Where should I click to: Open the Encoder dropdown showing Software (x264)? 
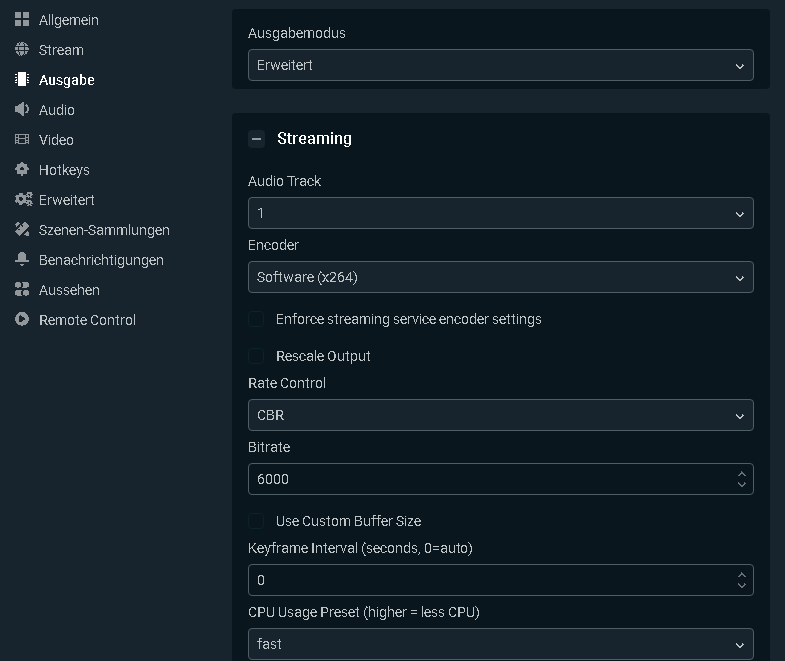500,277
